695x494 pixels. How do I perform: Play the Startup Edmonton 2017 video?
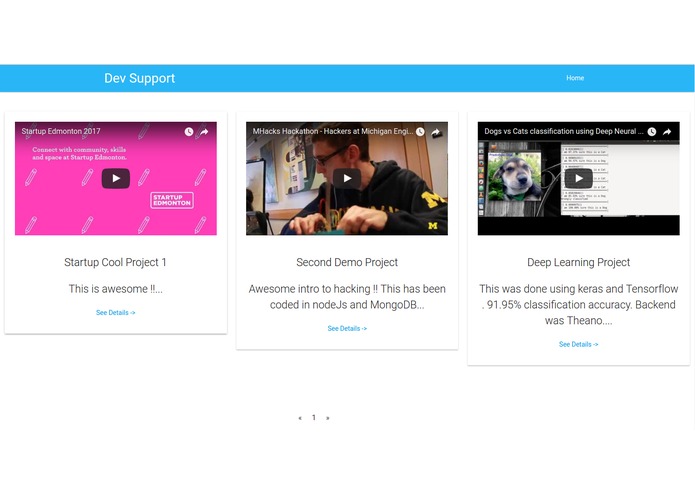click(116, 179)
